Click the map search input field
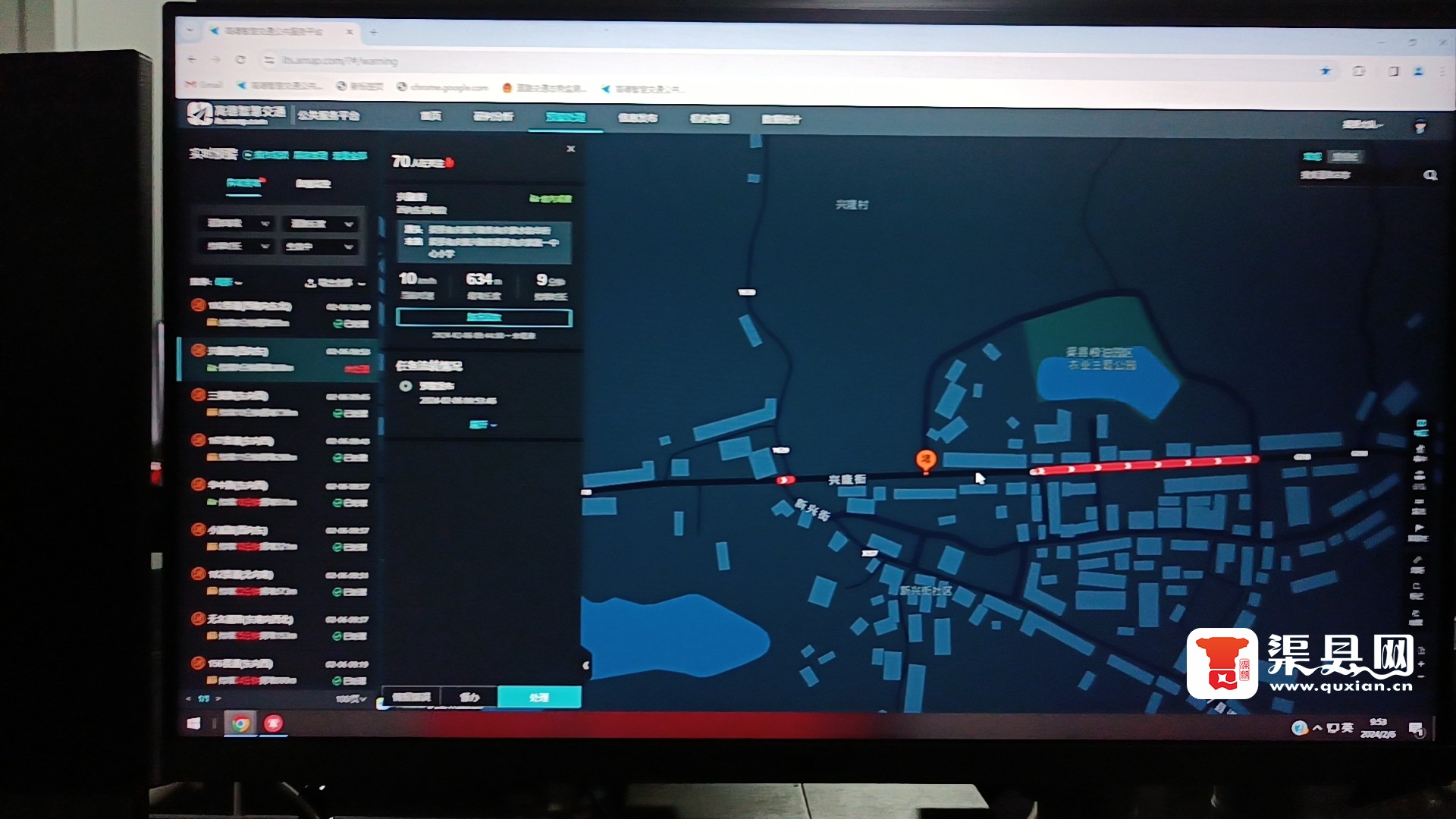This screenshot has height=819, width=1456. [1357, 175]
